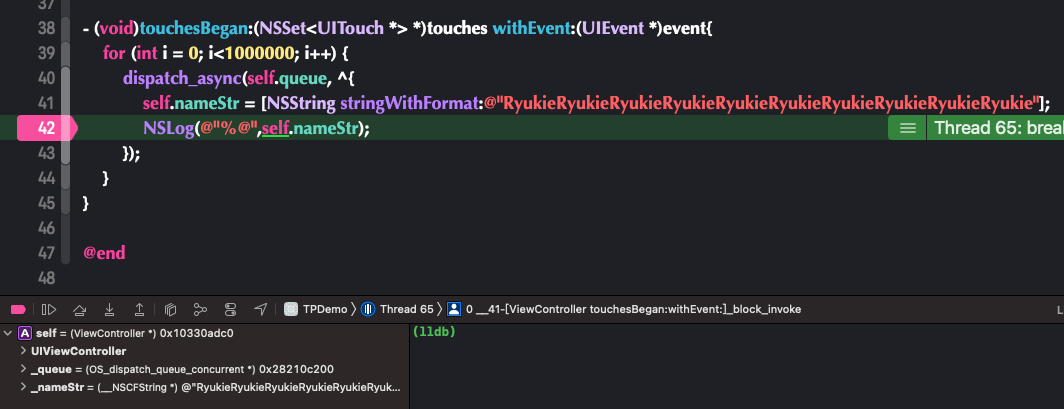Click the 0x10330adc0 address value
The image size is (1064, 409).
196,333
